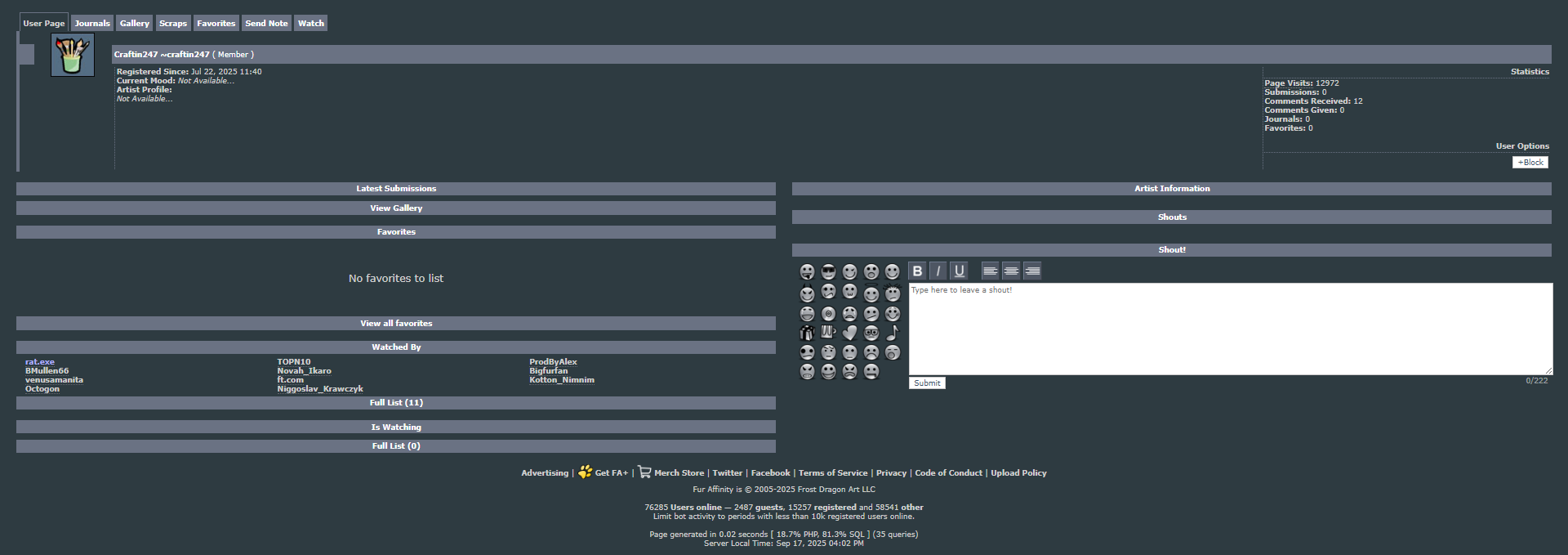Open watcher BMullen66's profile
The width and height of the screenshot is (1568, 555).
(47, 370)
